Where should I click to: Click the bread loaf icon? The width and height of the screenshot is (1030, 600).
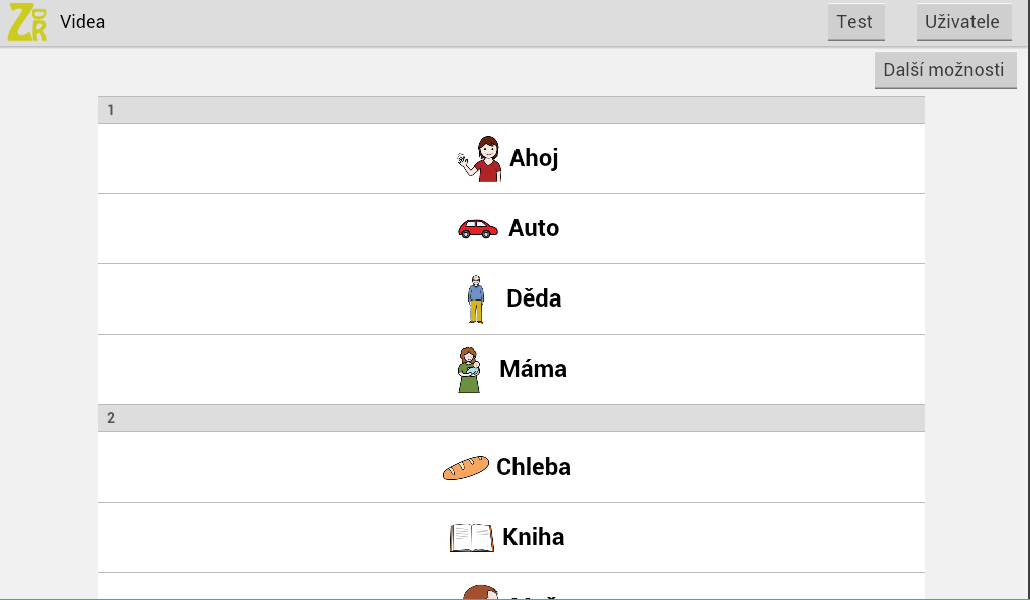coord(465,467)
